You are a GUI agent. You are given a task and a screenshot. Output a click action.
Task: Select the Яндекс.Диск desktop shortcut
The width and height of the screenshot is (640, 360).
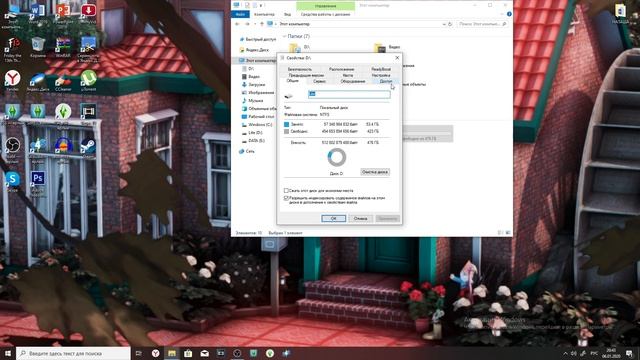38,81
